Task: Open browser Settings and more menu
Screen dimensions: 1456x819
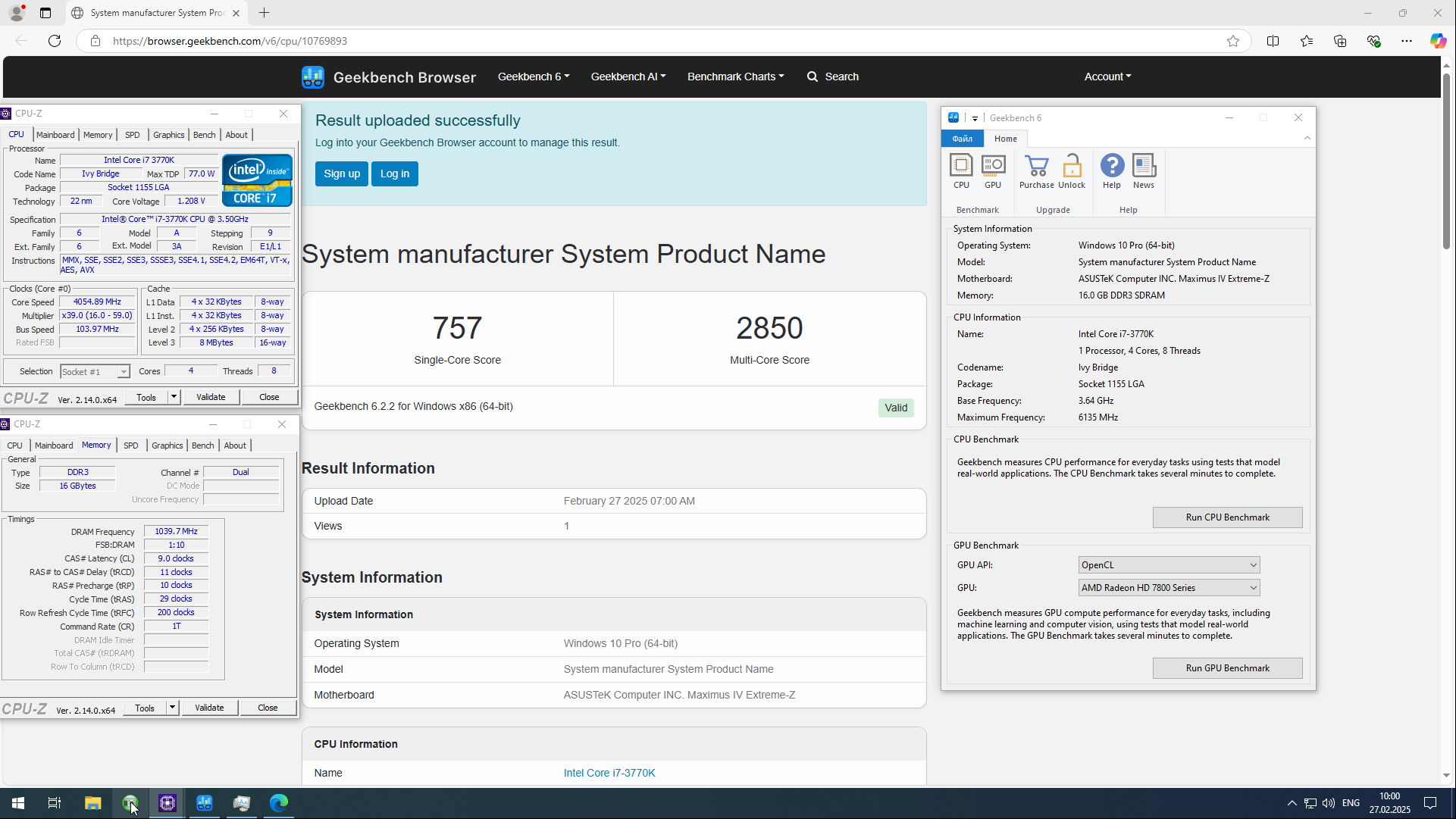Action: [1407, 41]
